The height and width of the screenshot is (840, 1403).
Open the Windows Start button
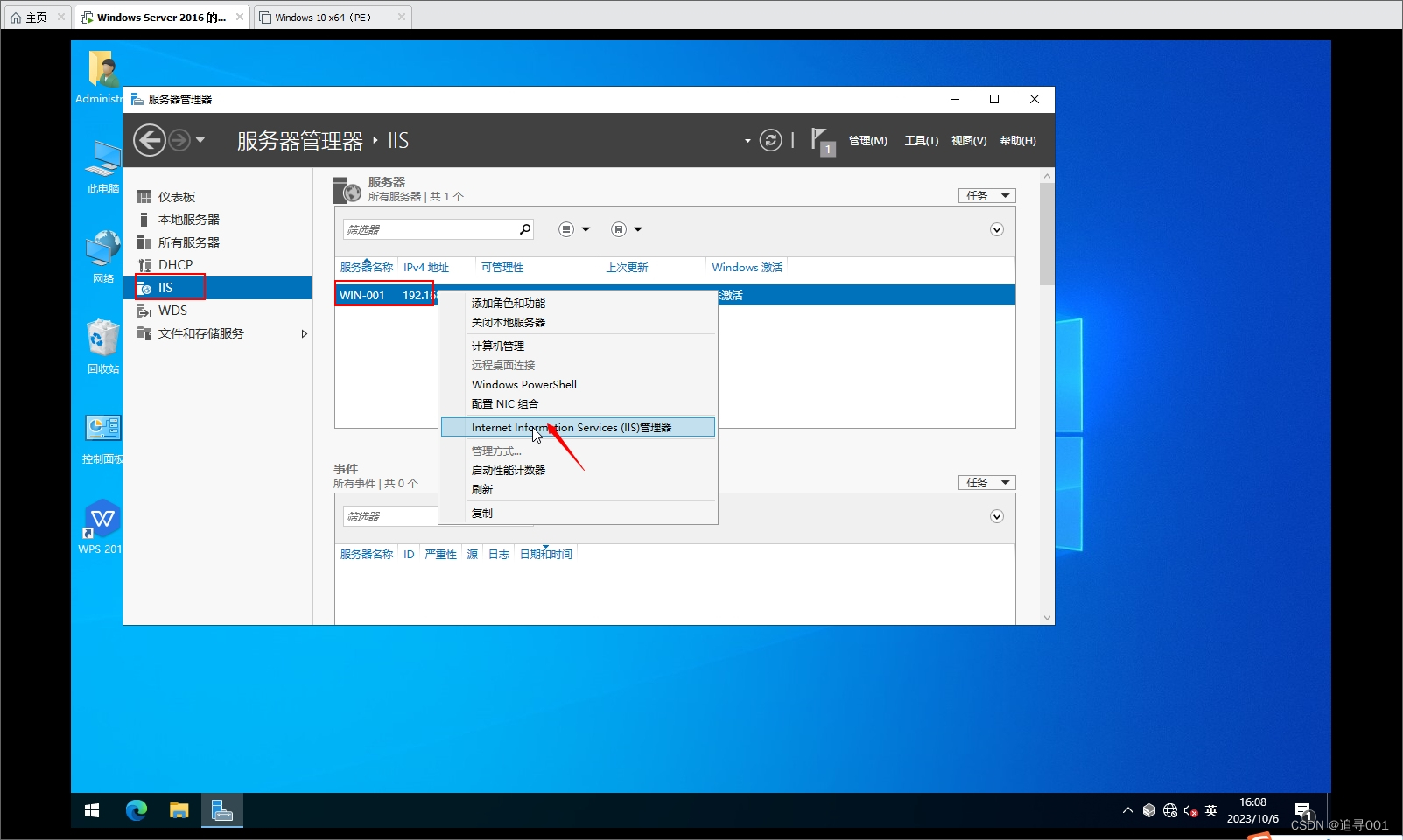click(92, 810)
